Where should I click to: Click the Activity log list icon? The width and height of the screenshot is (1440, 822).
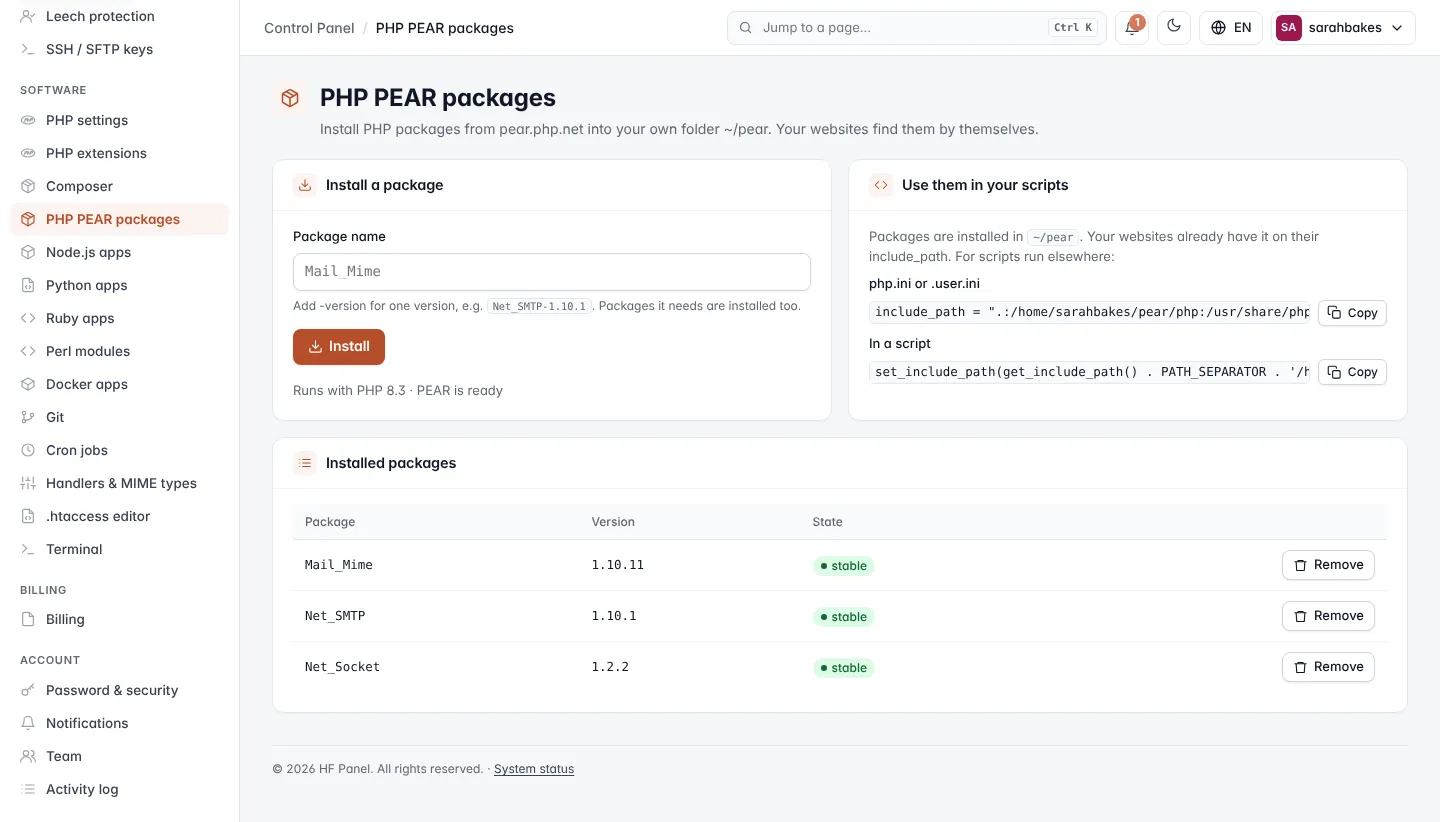pyautogui.click(x=28, y=789)
